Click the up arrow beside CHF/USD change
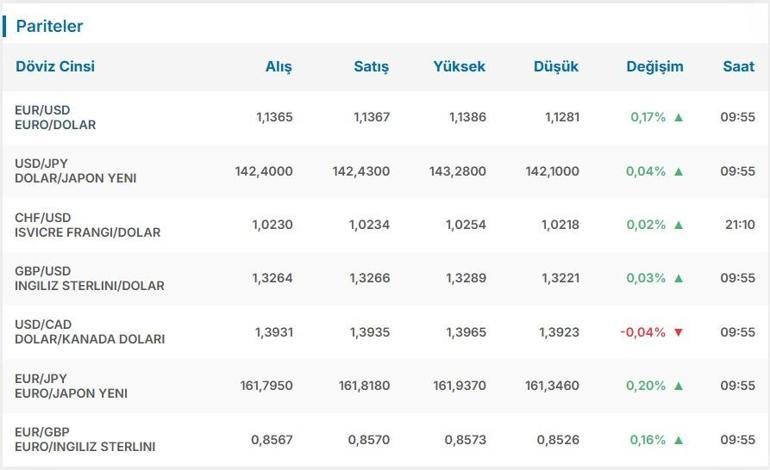770x470 pixels. [679, 225]
